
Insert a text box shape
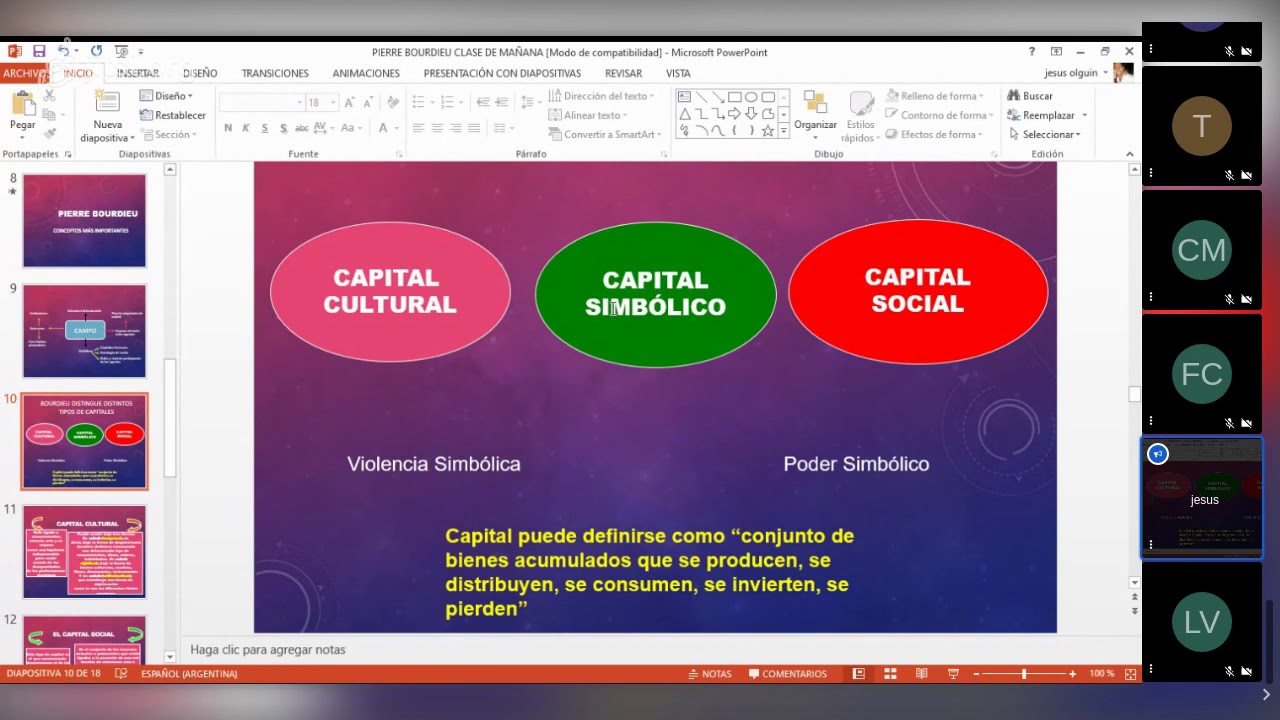pos(685,97)
